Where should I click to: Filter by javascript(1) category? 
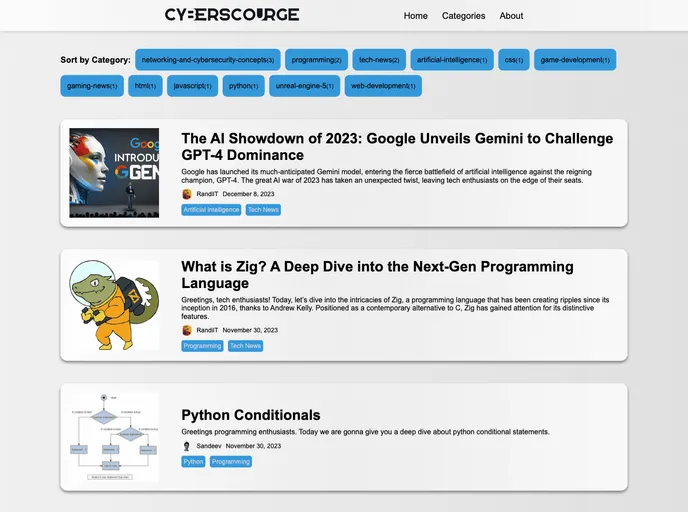click(192, 86)
